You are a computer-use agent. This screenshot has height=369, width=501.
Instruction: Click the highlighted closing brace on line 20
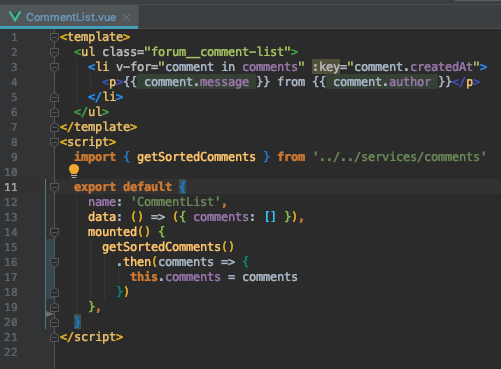pyautogui.click(x=77, y=322)
